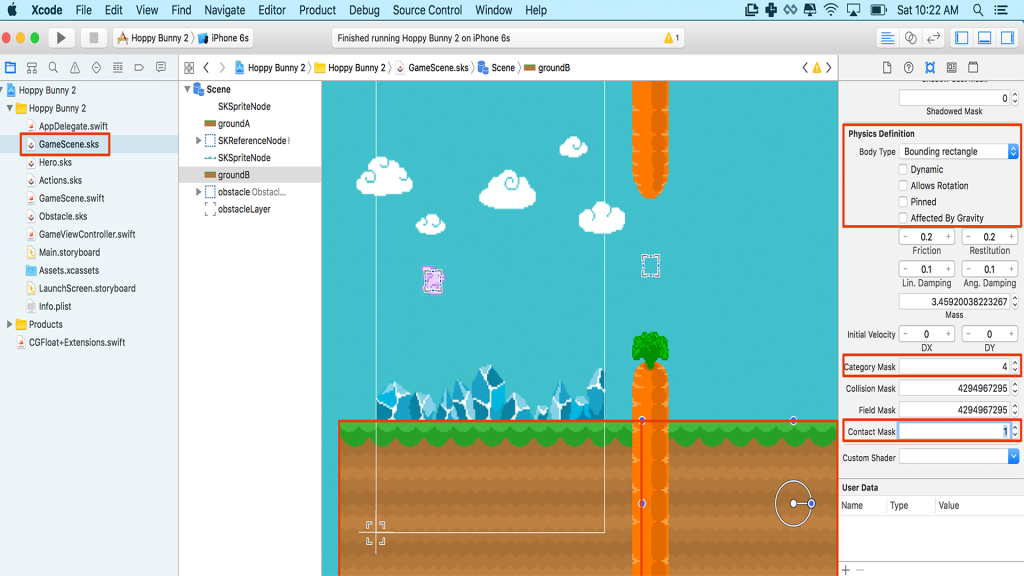This screenshot has height=576, width=1024.
Task: Open the Body Type dropdown
Action: tap(958, 152)
